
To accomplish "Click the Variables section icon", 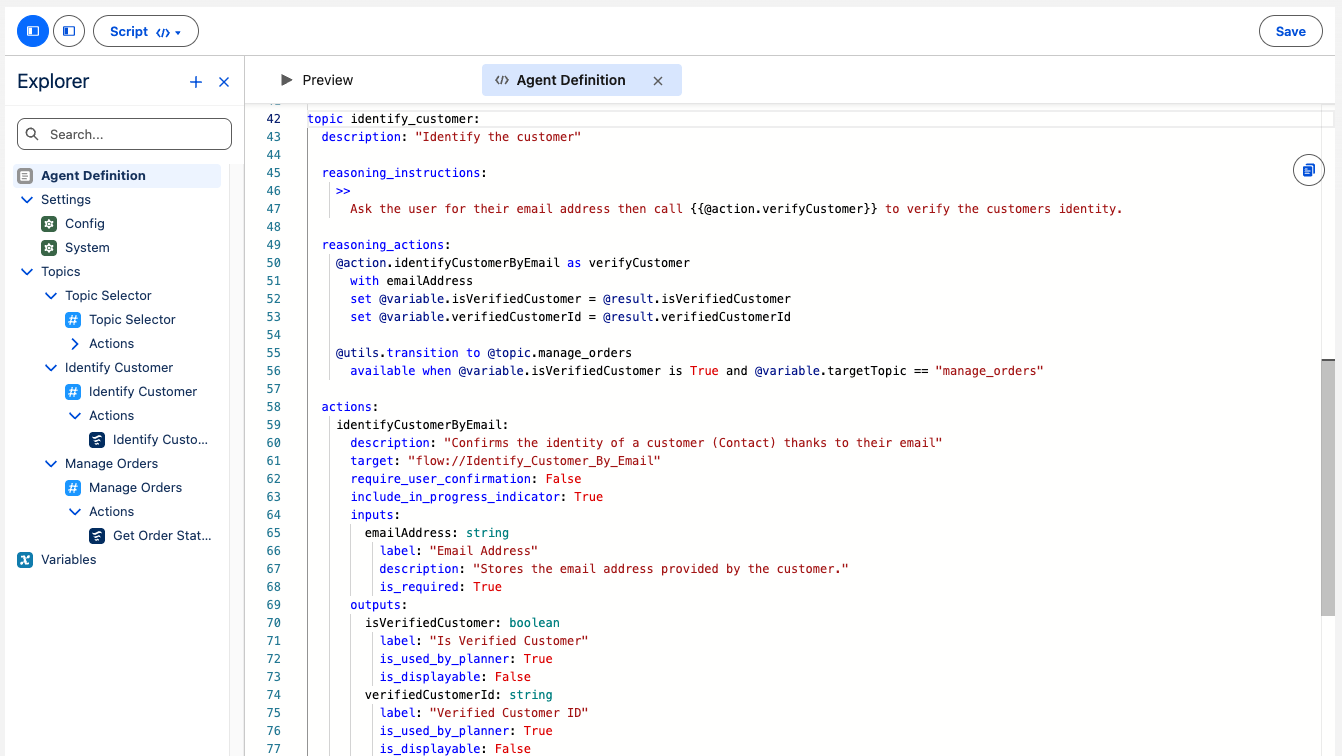I will (x=24, y=559).
